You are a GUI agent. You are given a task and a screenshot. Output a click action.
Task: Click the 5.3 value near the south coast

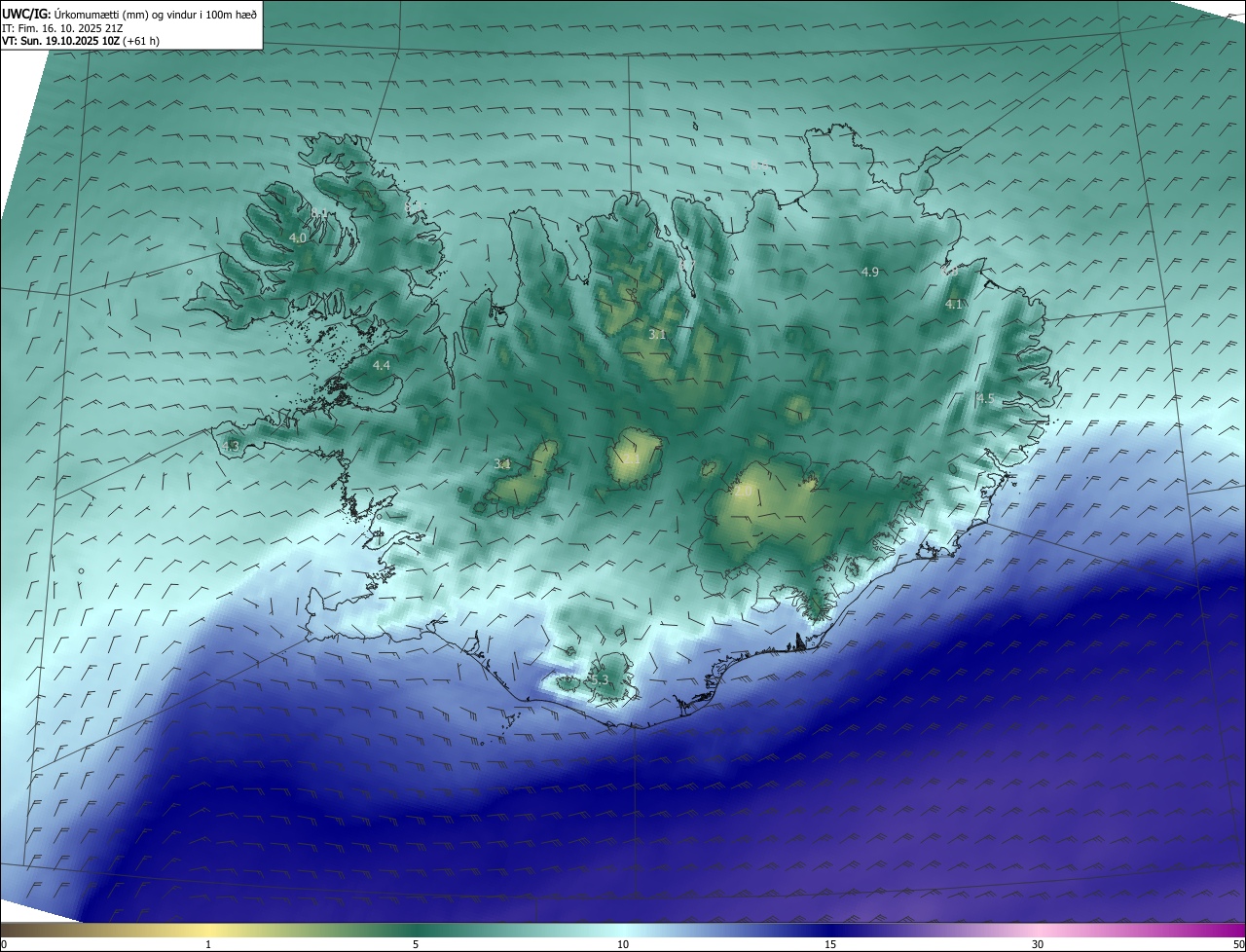point(599,679)
